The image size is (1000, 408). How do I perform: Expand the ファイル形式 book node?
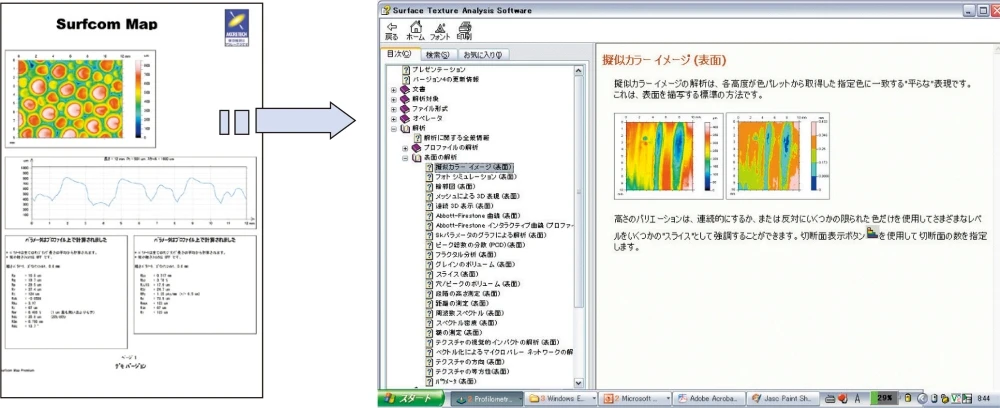click(393, 109)
